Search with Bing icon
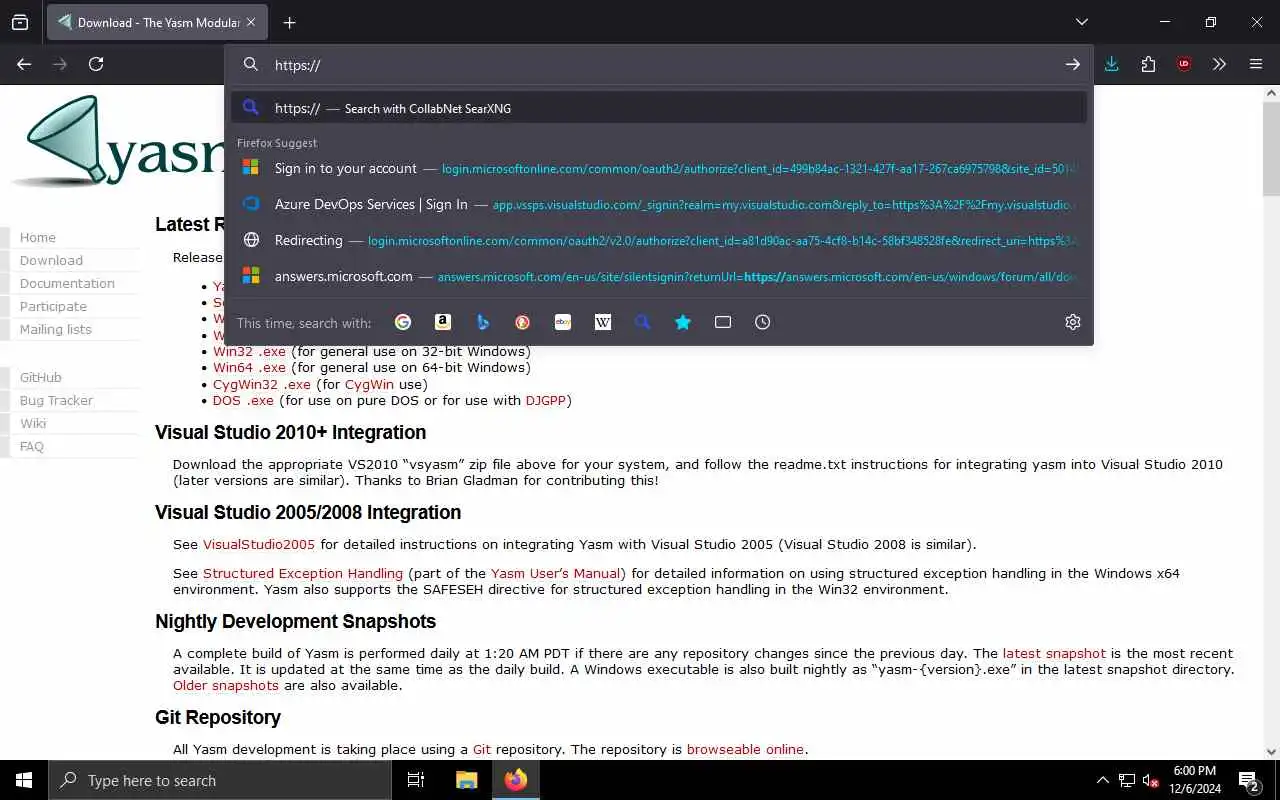 483,322
